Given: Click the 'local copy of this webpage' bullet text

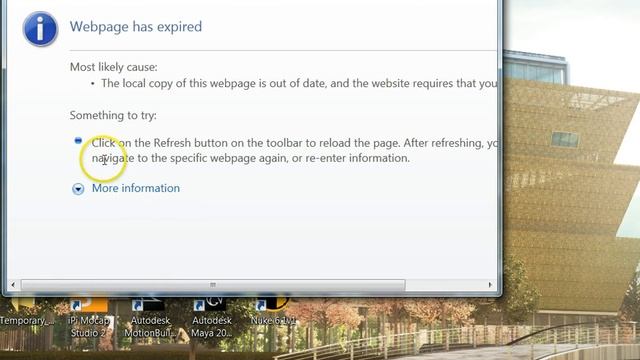Looking at the screenshot, I should coord(299,83).
